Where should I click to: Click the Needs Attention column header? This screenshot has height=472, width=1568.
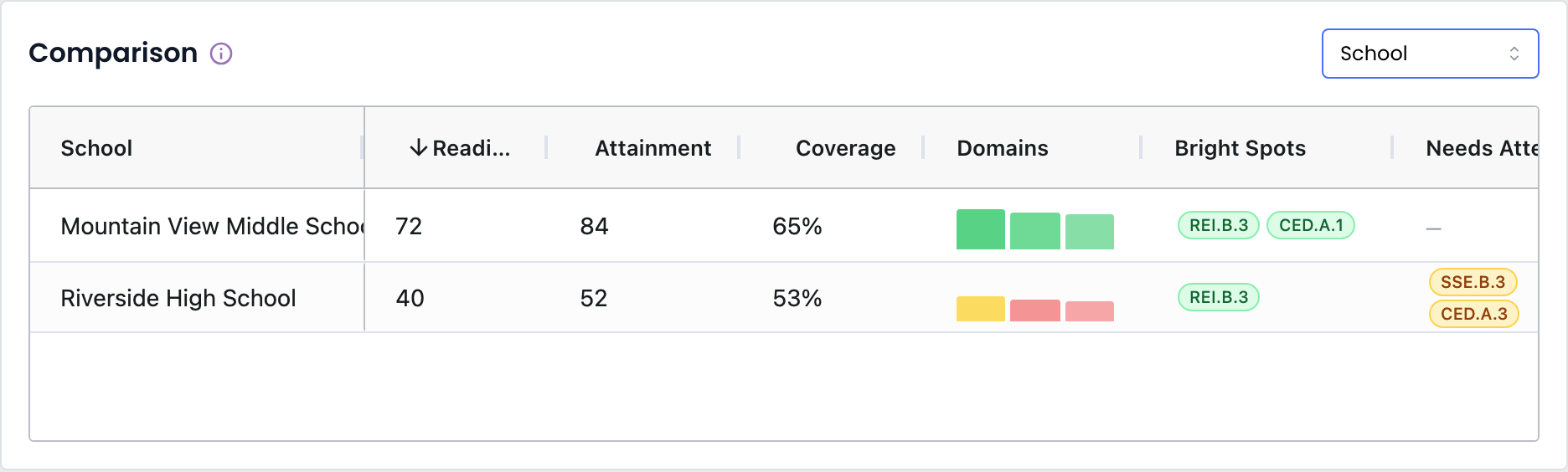tap(1482, 148)
